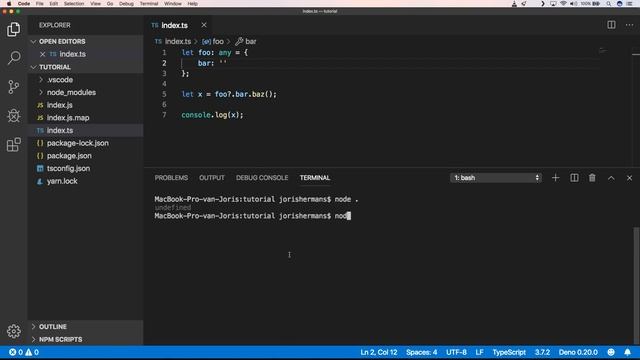640x360 pixels.
Task: Click the errors and warnings count
Action: 24,352
